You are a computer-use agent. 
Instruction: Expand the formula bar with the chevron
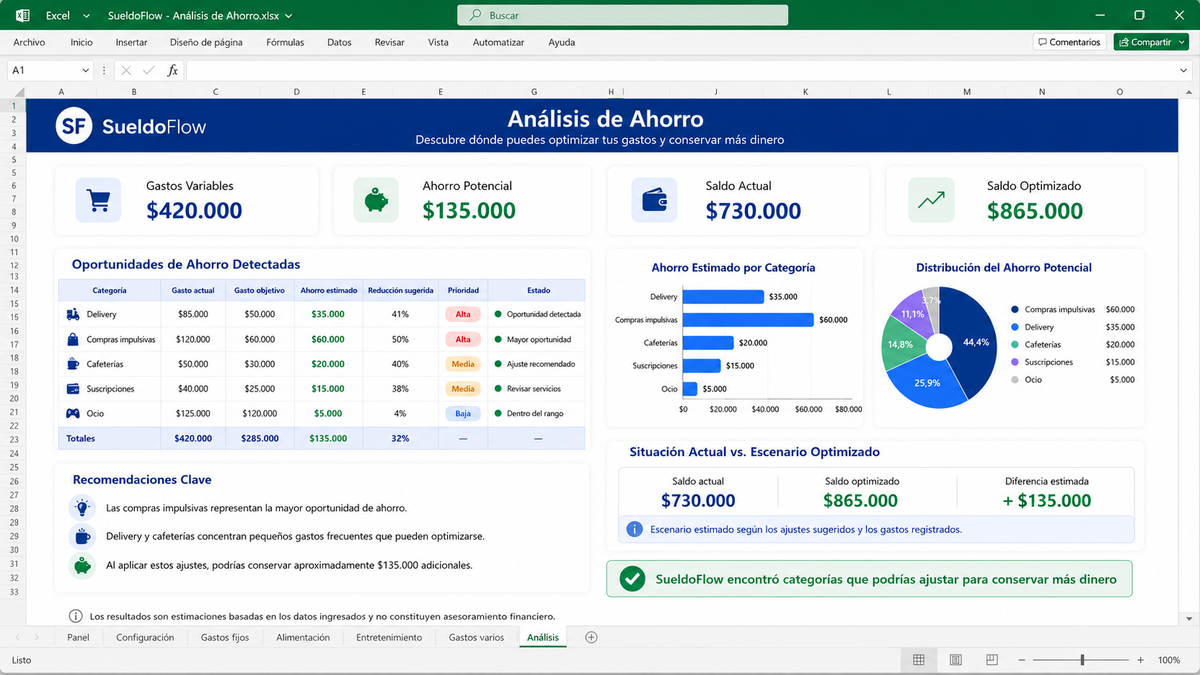[1183, 71]
